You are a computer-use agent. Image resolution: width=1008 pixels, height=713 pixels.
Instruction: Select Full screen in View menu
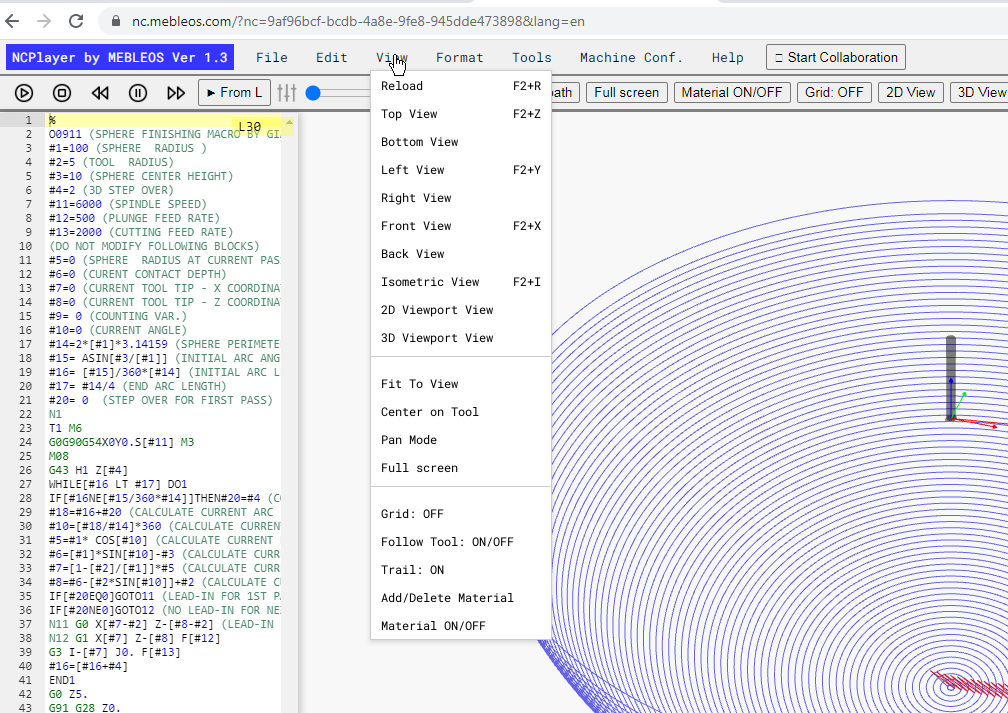pyautogui.click(x=461, y=468)
